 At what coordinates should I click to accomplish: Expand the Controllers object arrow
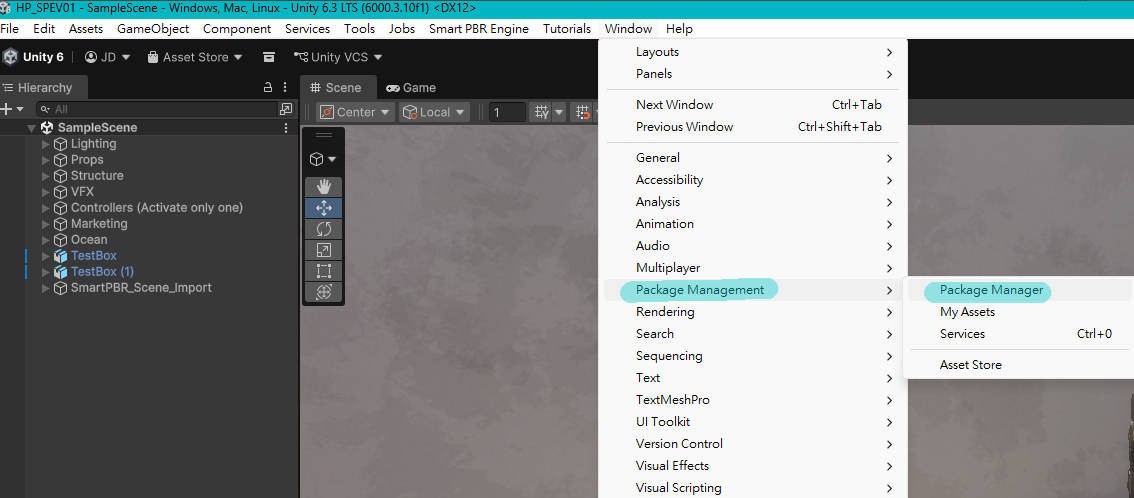click(46, 207)
